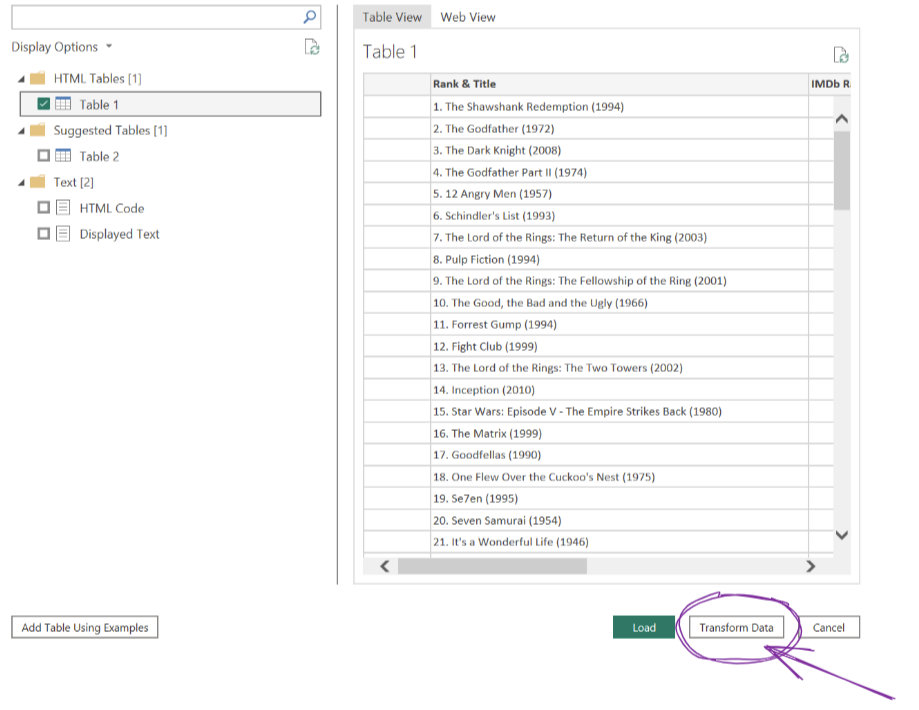Viewport: 919px width, 710px height.
Task: Click the Table 1 grid icon
Action: tap(63, 104)
